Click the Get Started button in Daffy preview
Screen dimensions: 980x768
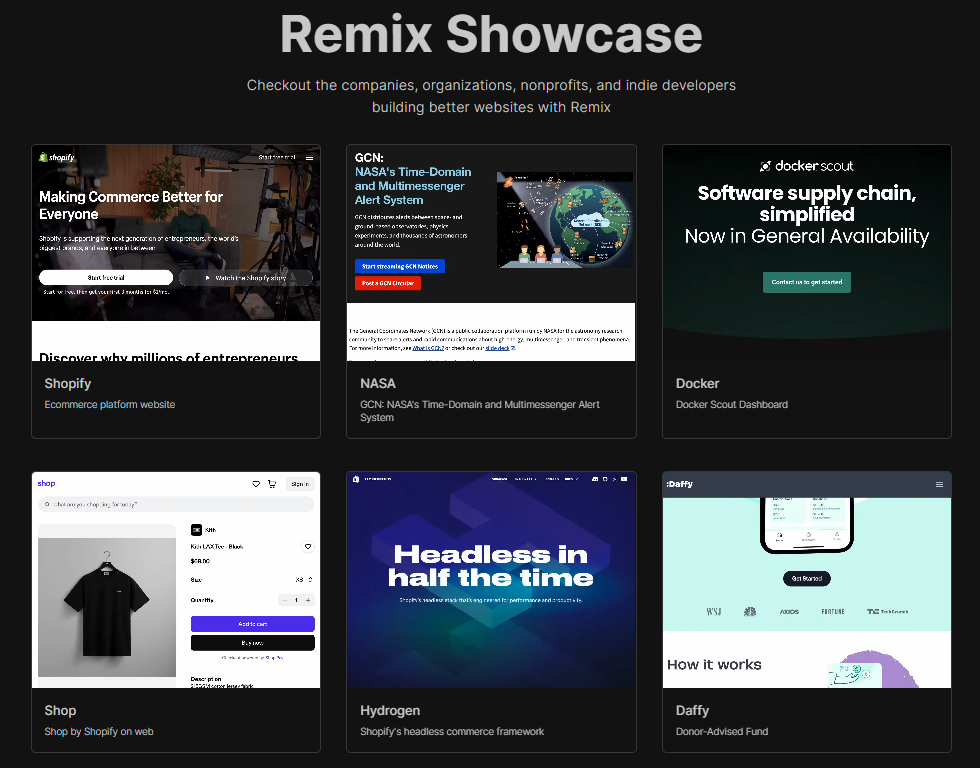pyautogui.click(x=807, y=579)
